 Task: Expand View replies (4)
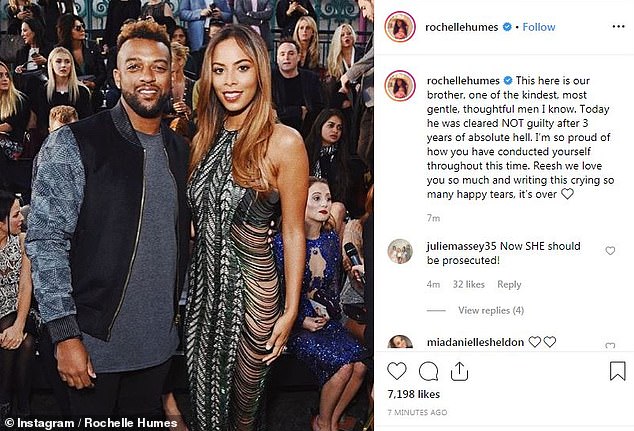click(491, 310)
